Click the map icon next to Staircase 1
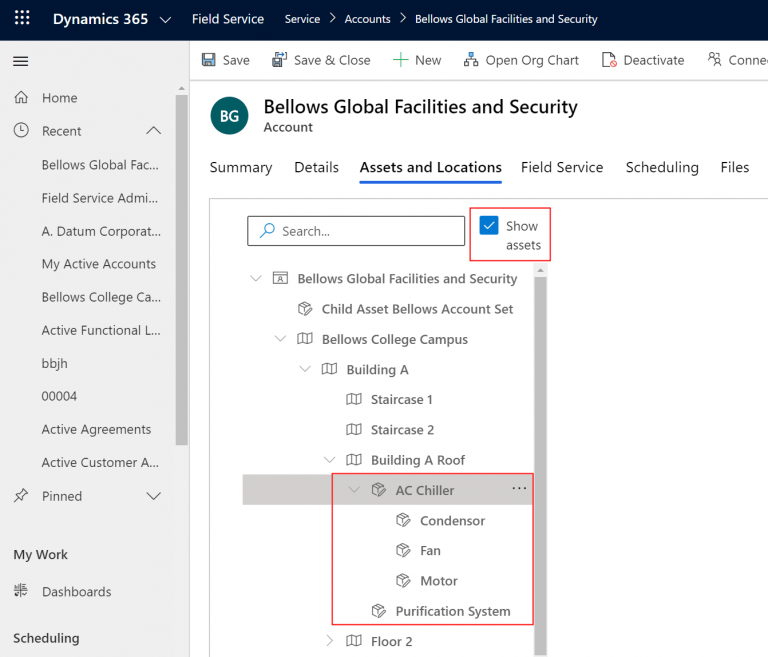Viewport: 768px width, 657px height. pos(354,399)
